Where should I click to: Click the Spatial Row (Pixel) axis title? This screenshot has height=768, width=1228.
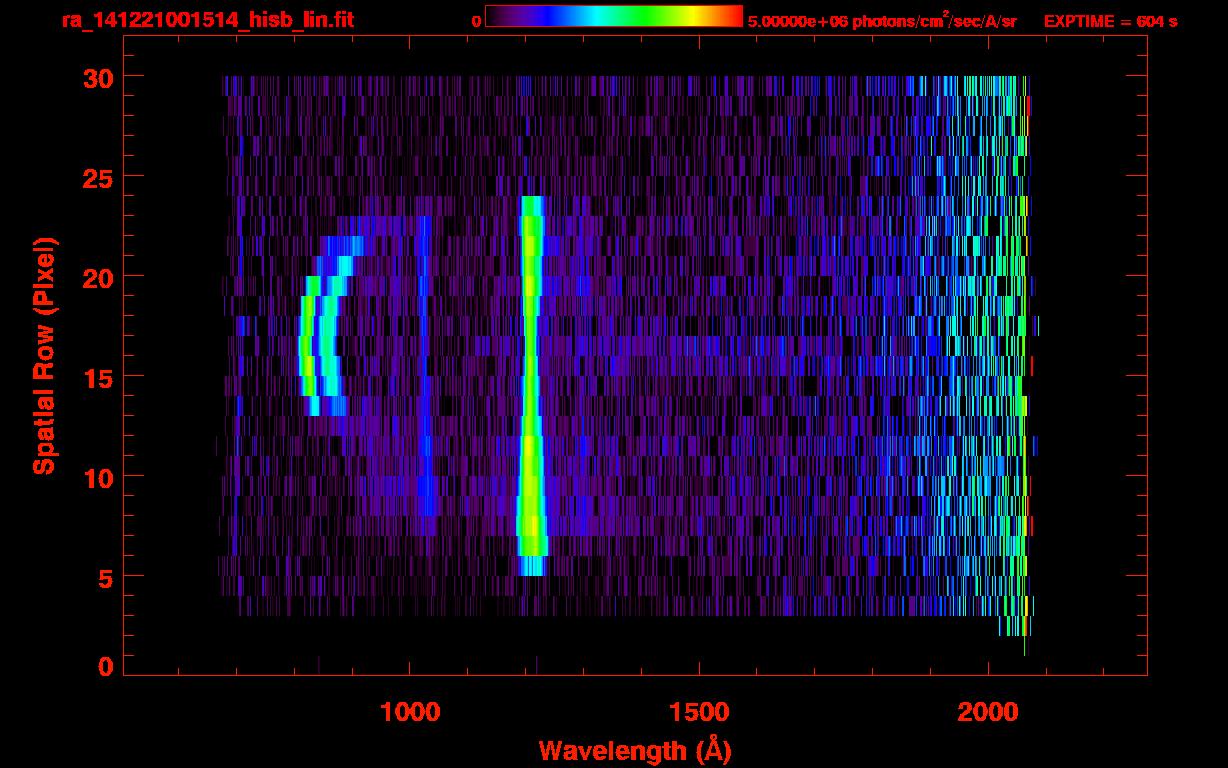pyautogui.click(x=44, y=355)
